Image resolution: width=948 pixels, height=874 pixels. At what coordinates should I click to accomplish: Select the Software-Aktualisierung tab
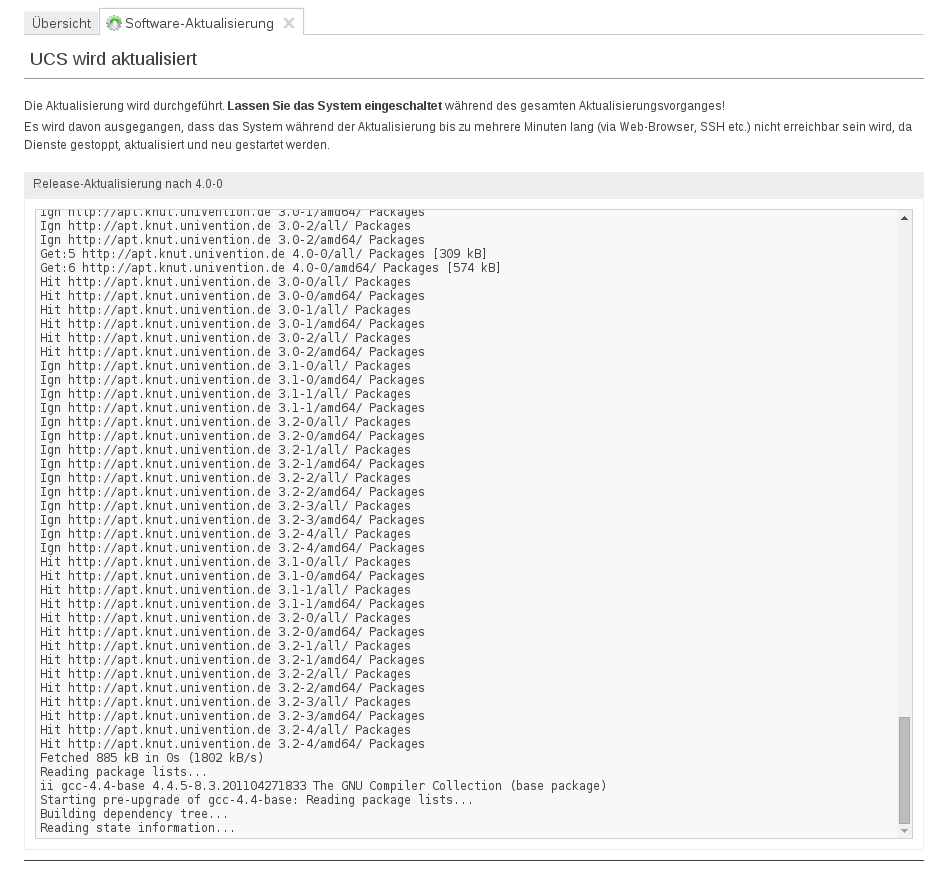[x=199, y=23]
